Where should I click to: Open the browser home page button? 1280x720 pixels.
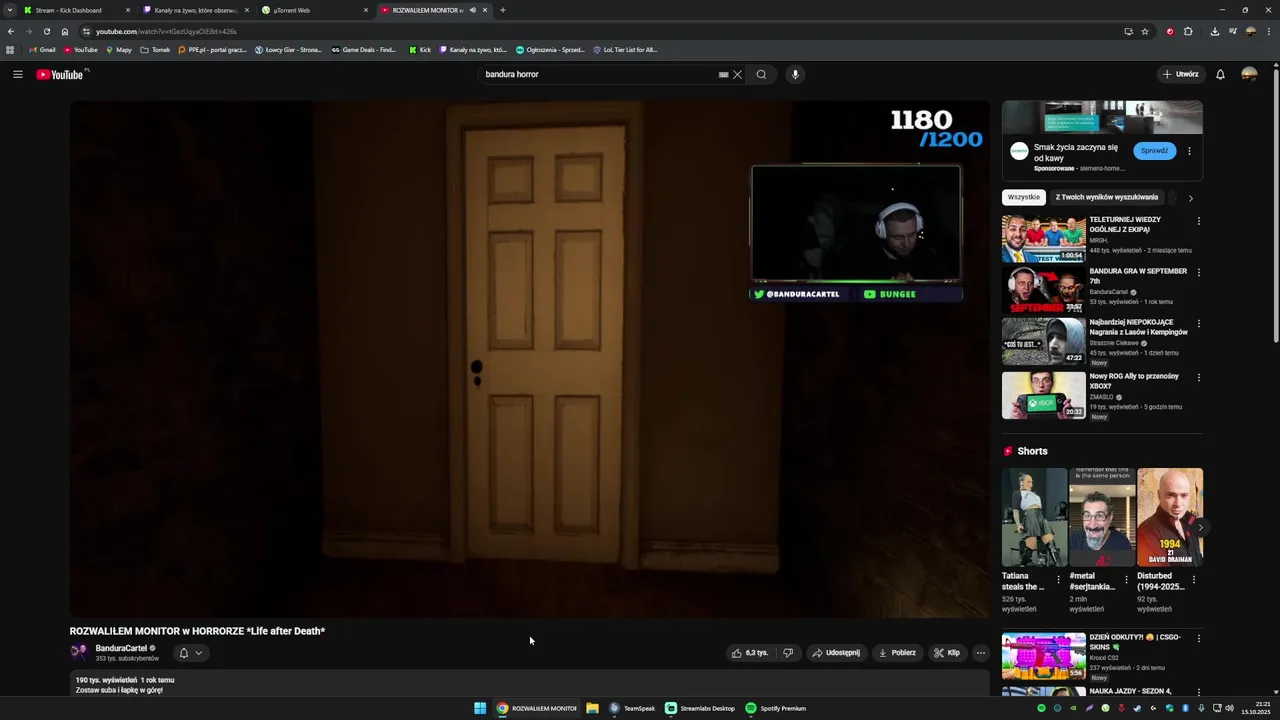(65, 31)
